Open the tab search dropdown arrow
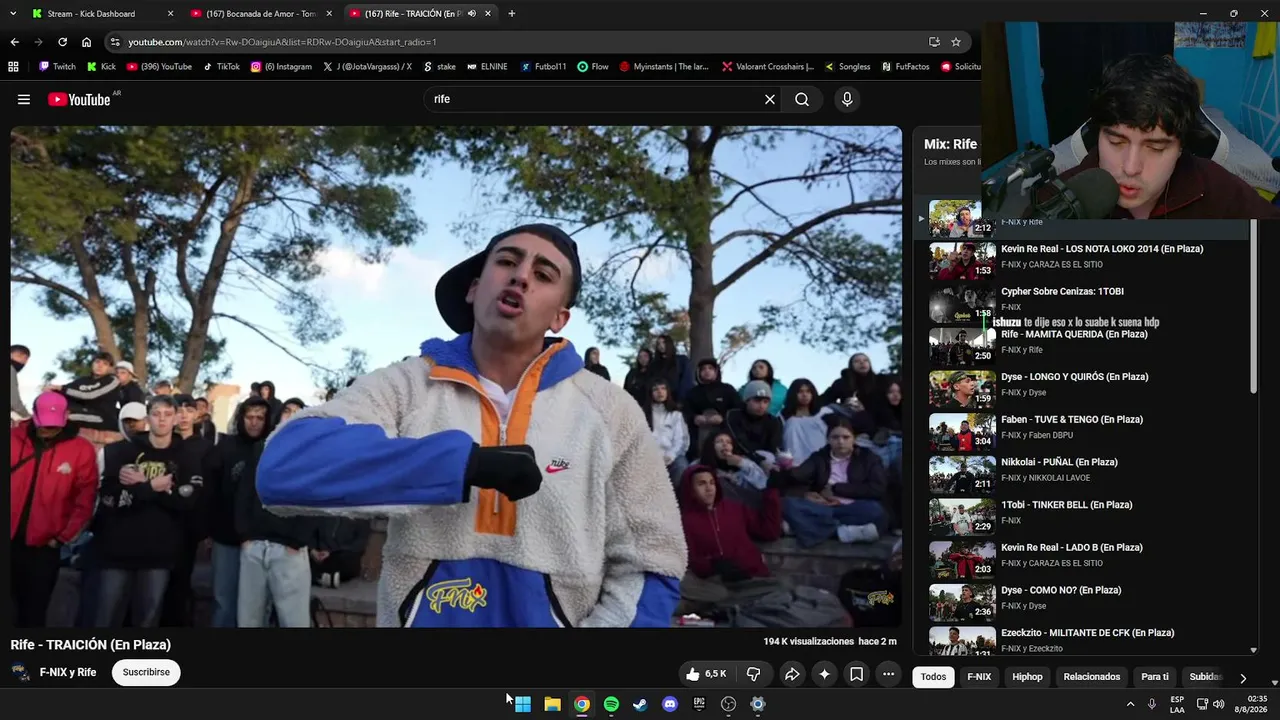 pos(13,14)
